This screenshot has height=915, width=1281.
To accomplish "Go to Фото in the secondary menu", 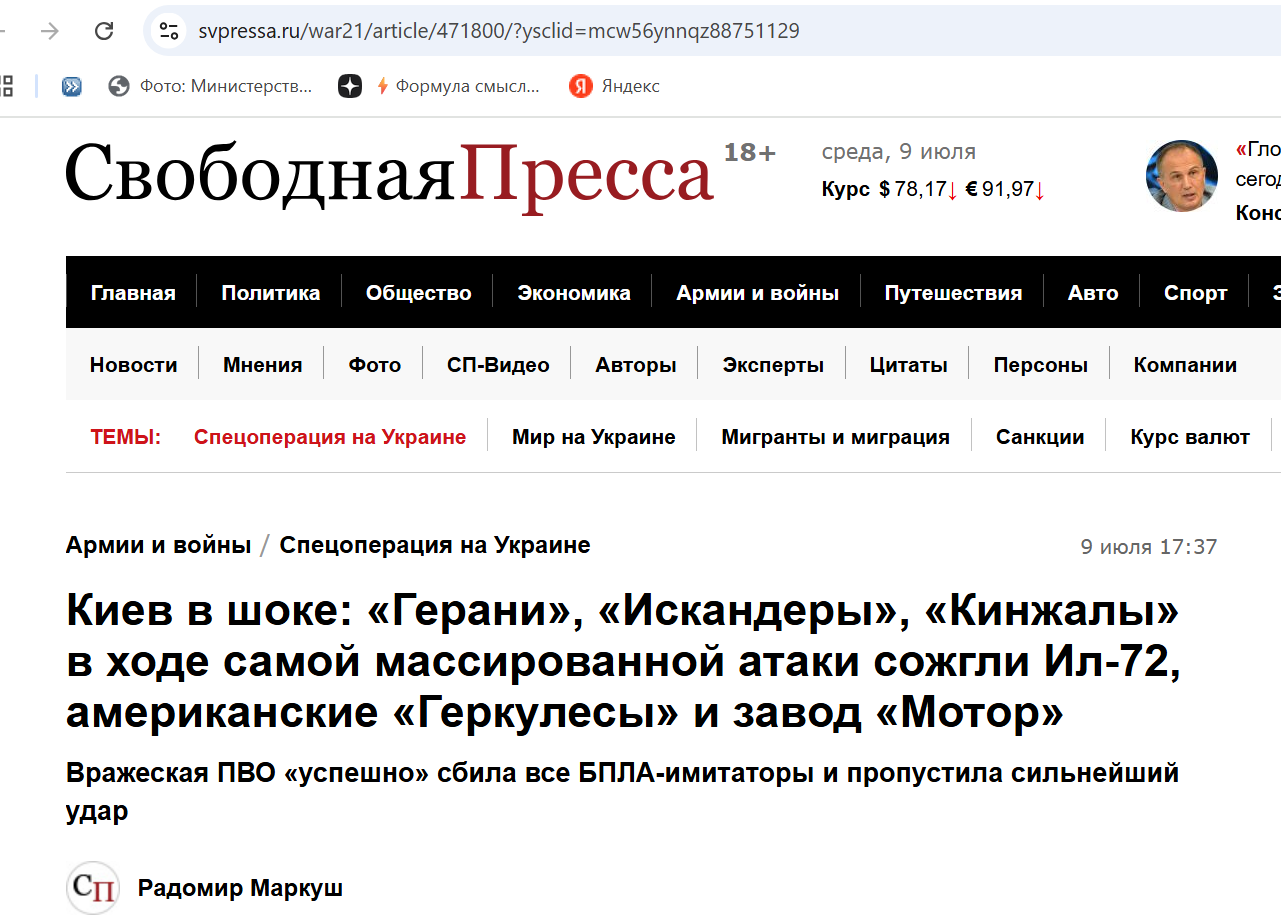I will [x=375, y=365].
